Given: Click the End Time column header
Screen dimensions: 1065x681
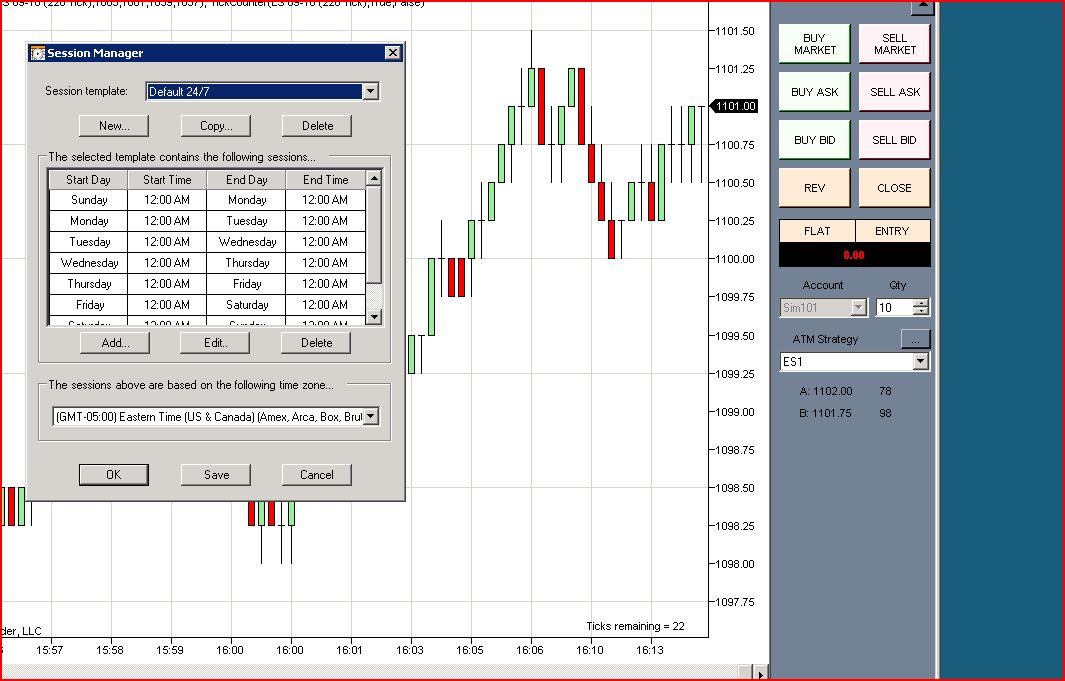Looking at the screenshot, I should [x=325, y=180].
